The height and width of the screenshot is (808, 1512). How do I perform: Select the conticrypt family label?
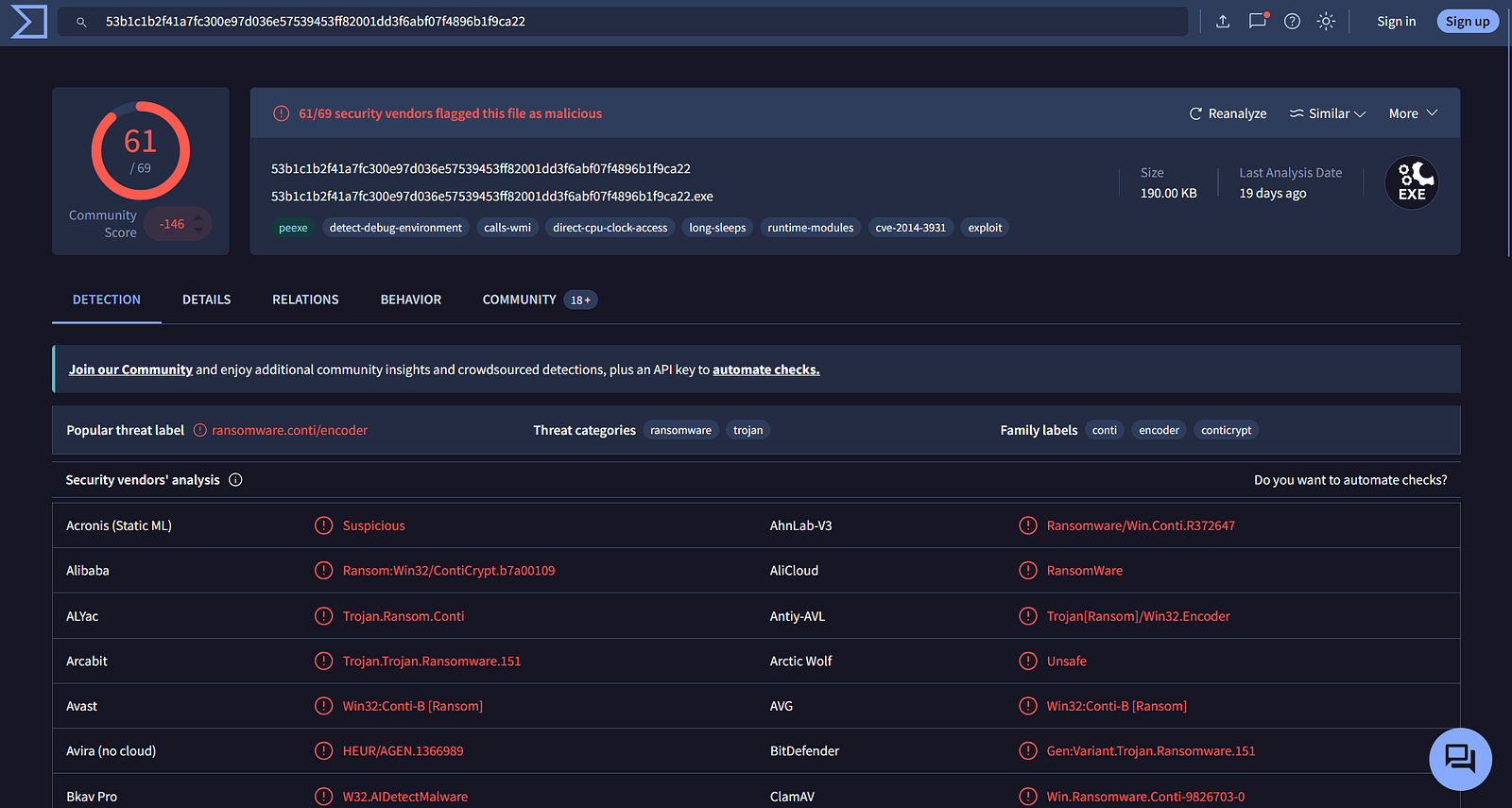[1227, 430]
